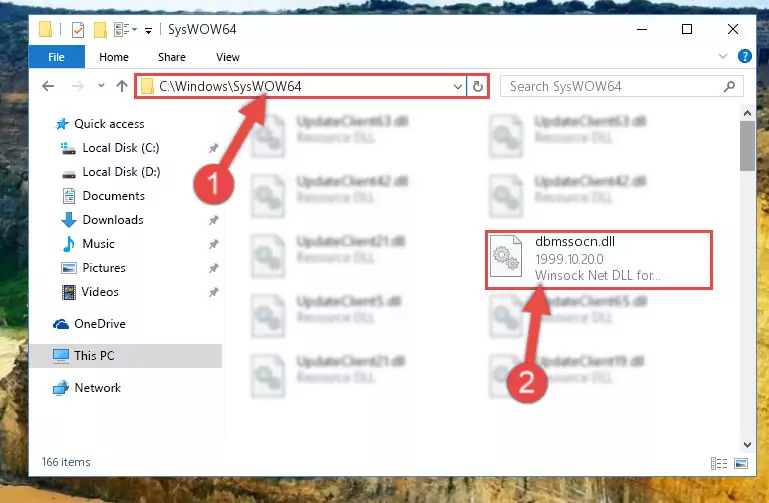Click the New folder icon in title bar
Screen dimensions: 769x503
100,29
